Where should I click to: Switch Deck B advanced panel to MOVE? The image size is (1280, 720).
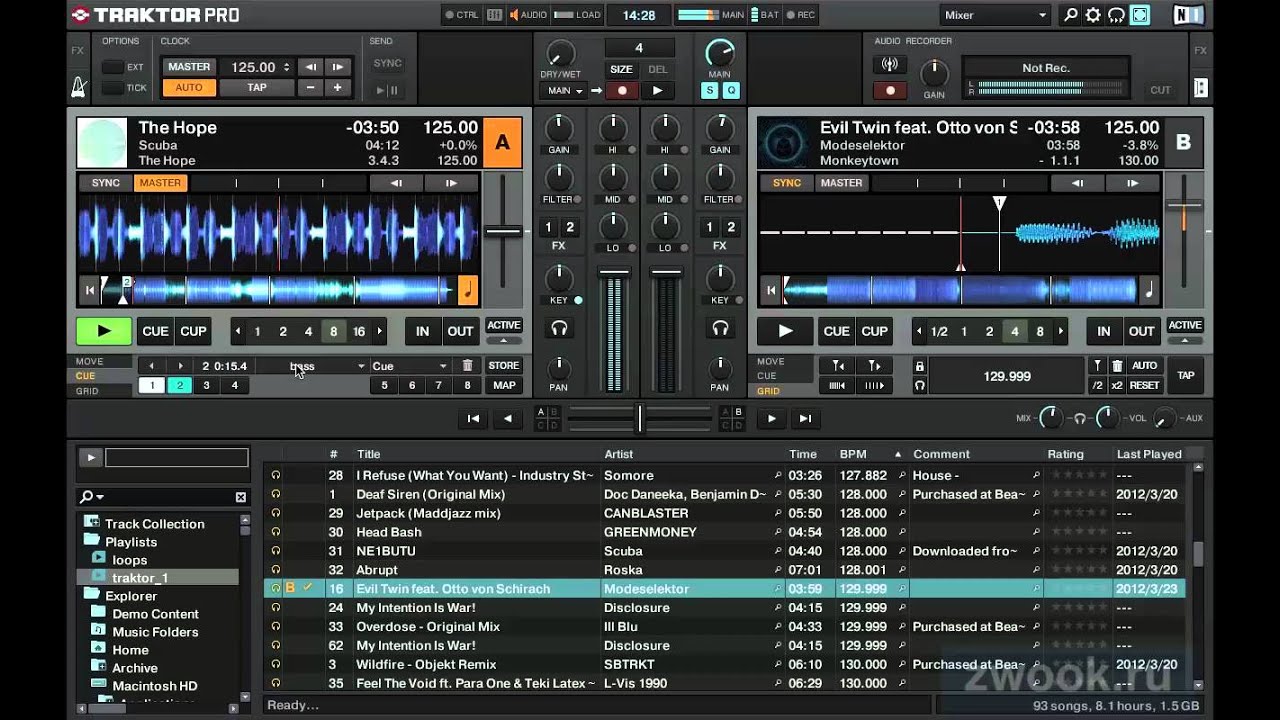(770, 361)
